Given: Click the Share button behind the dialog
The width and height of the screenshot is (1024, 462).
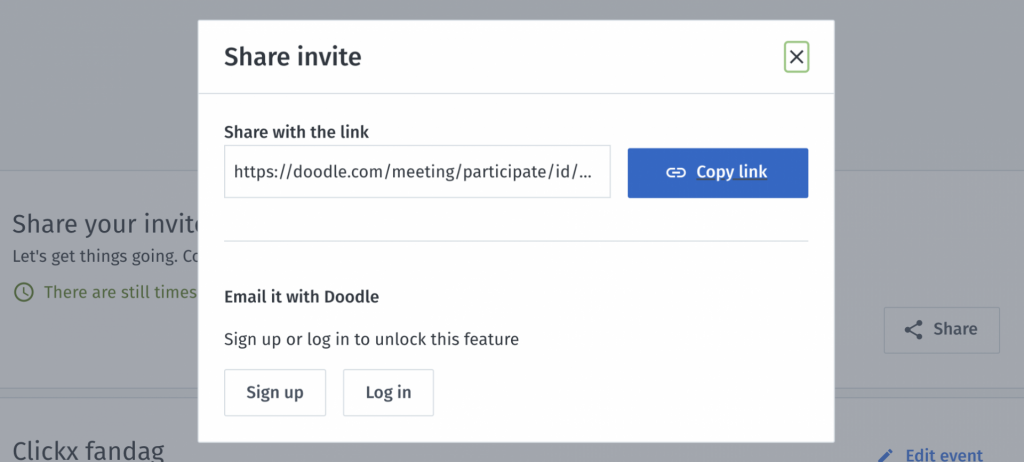Looking at the screenshot, I should (x=942, y=330).
